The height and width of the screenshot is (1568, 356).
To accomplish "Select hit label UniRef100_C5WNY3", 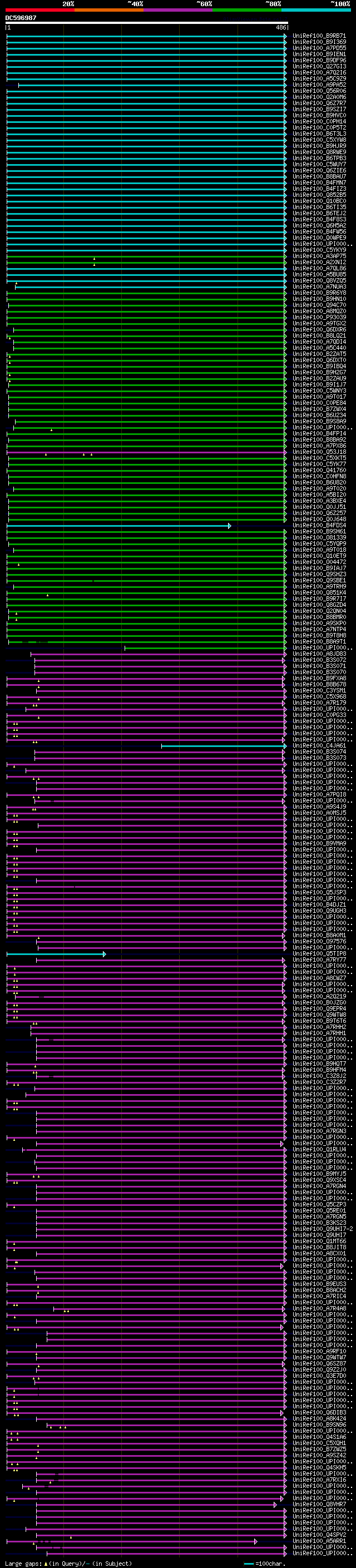I will (x=319, y=391).
